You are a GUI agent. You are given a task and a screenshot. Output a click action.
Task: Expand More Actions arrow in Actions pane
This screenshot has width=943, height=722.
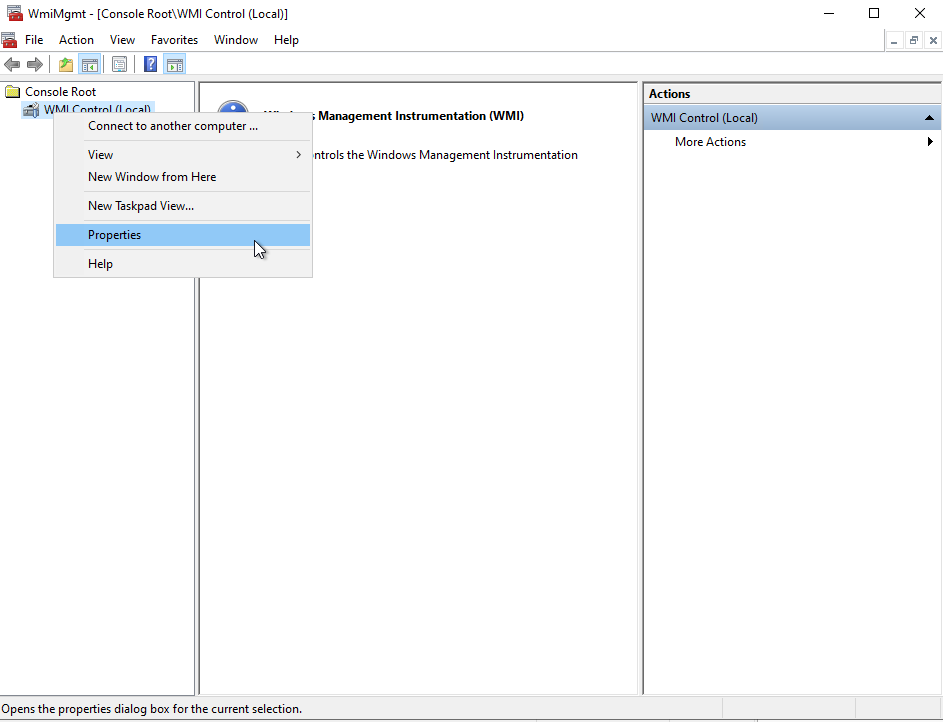pyautogui.click(x=930, y=142)
